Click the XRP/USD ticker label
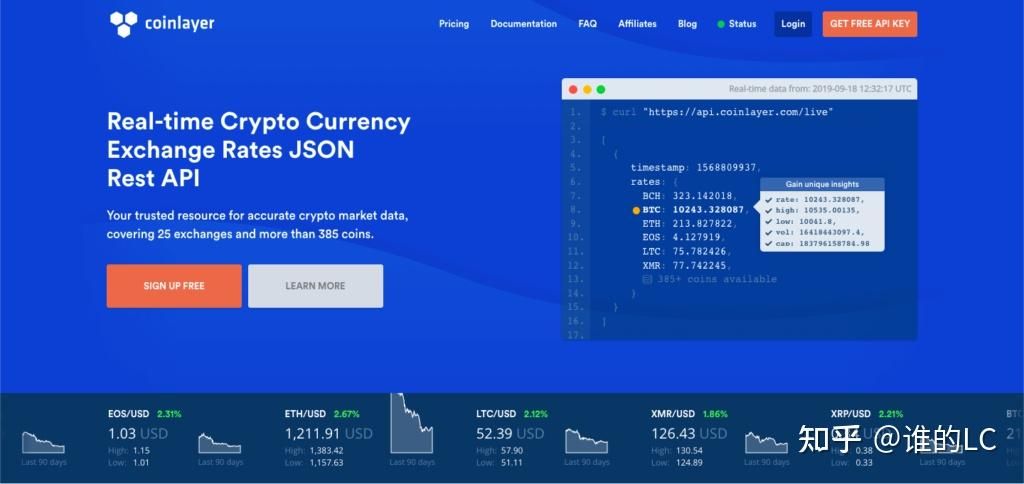1024x484 pixels. (x=850, y=414)
